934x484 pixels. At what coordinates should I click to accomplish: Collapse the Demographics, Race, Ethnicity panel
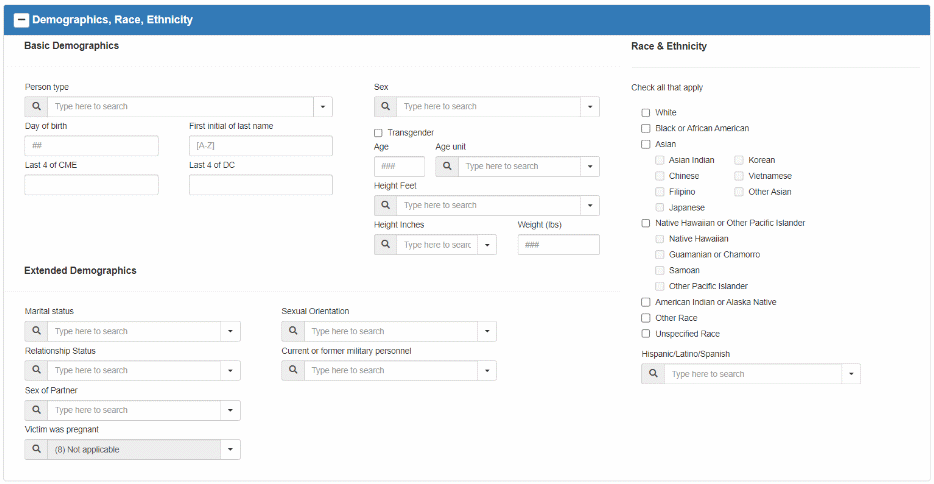[21, 19]
